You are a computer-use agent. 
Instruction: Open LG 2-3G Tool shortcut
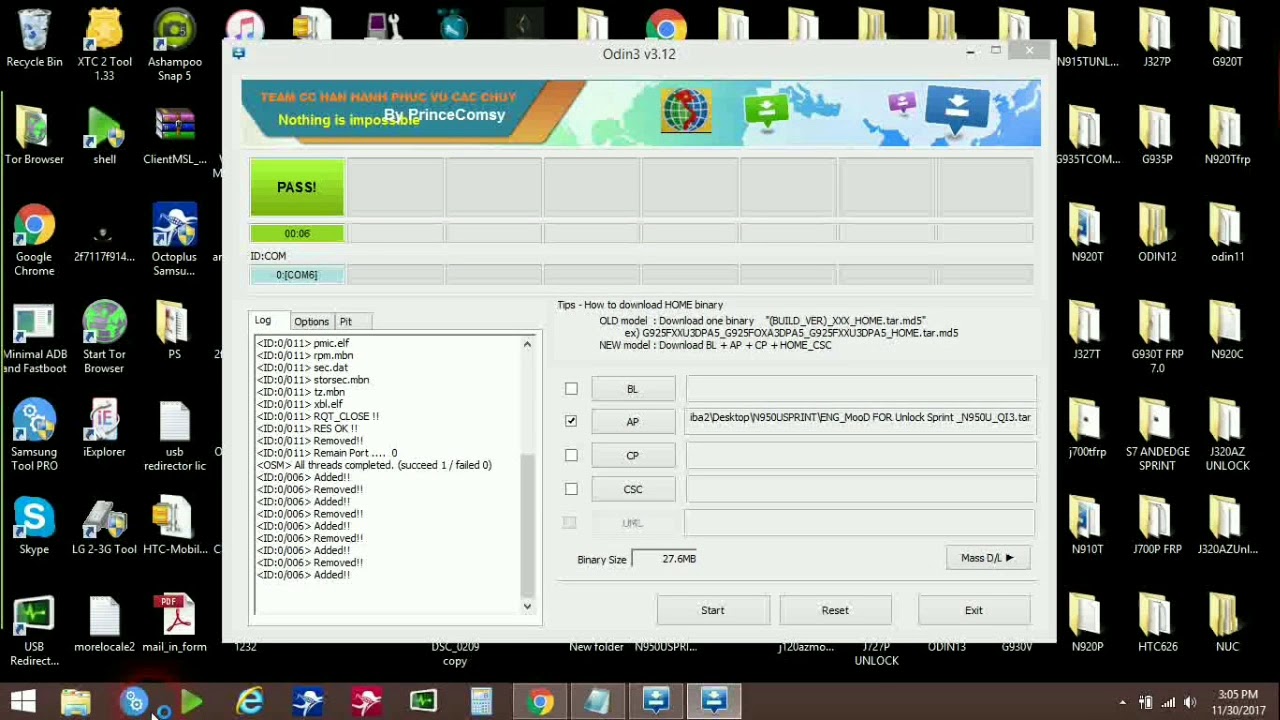[104, 527]
